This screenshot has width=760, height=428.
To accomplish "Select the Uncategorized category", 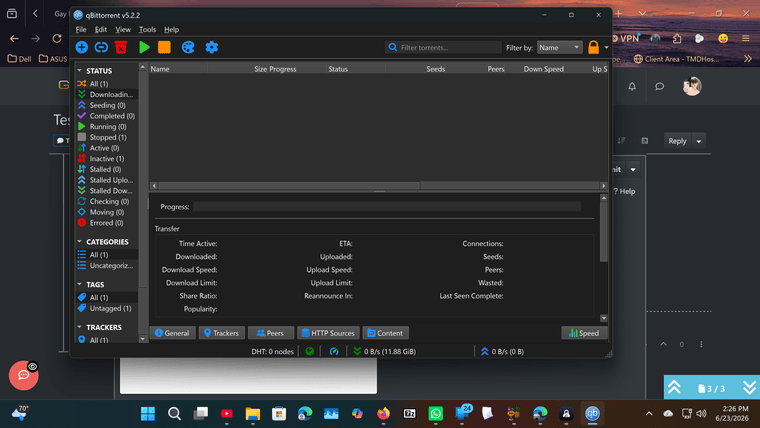I will click(x=107, y=265).
